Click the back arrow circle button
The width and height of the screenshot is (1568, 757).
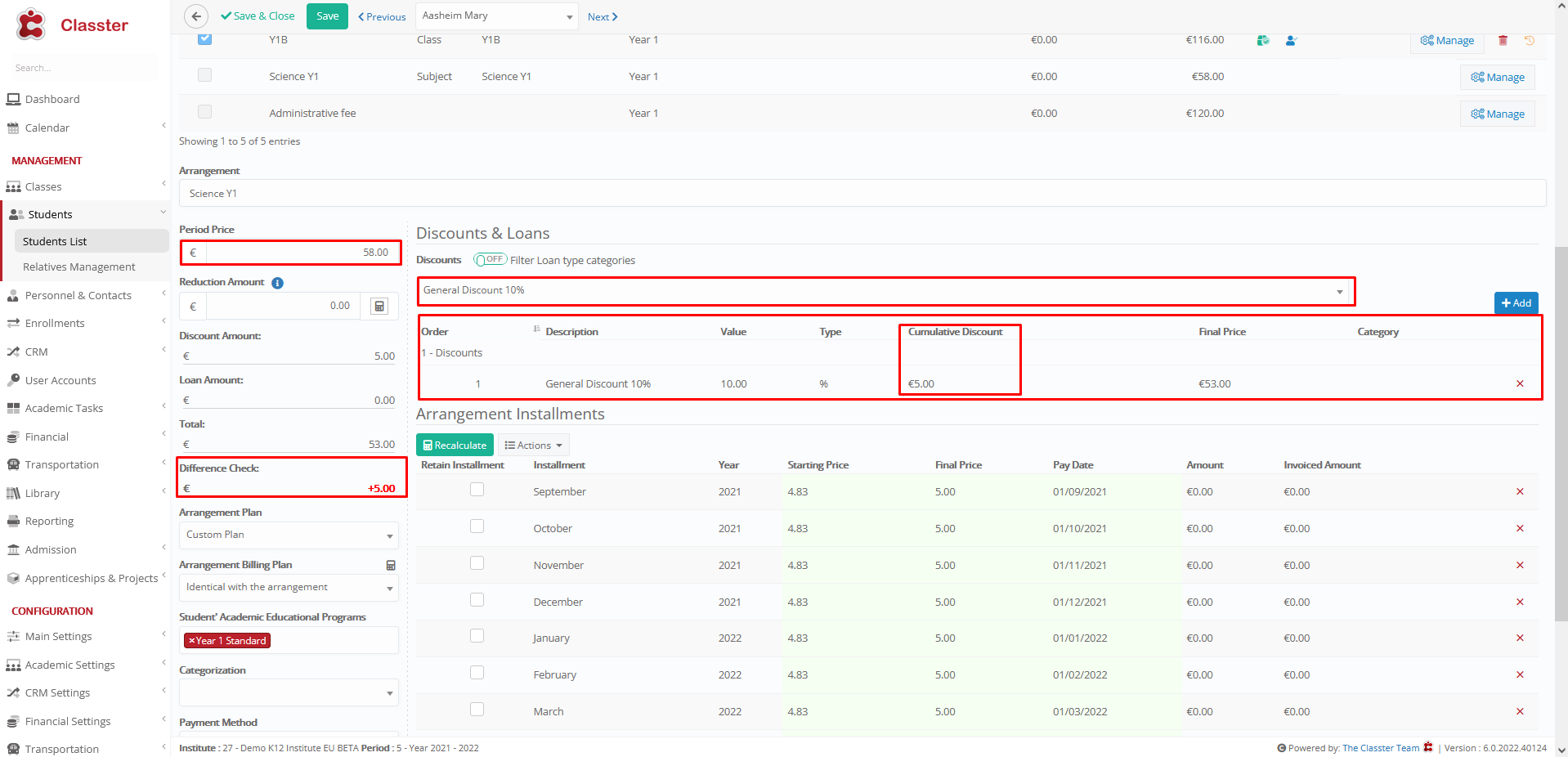pyautogui.click(x=196, y=16)
